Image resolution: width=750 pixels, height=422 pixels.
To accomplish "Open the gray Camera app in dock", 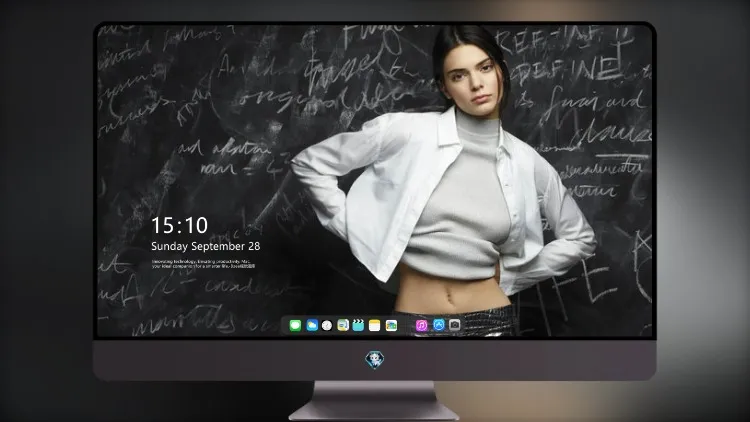I will [x=455, y=325].
